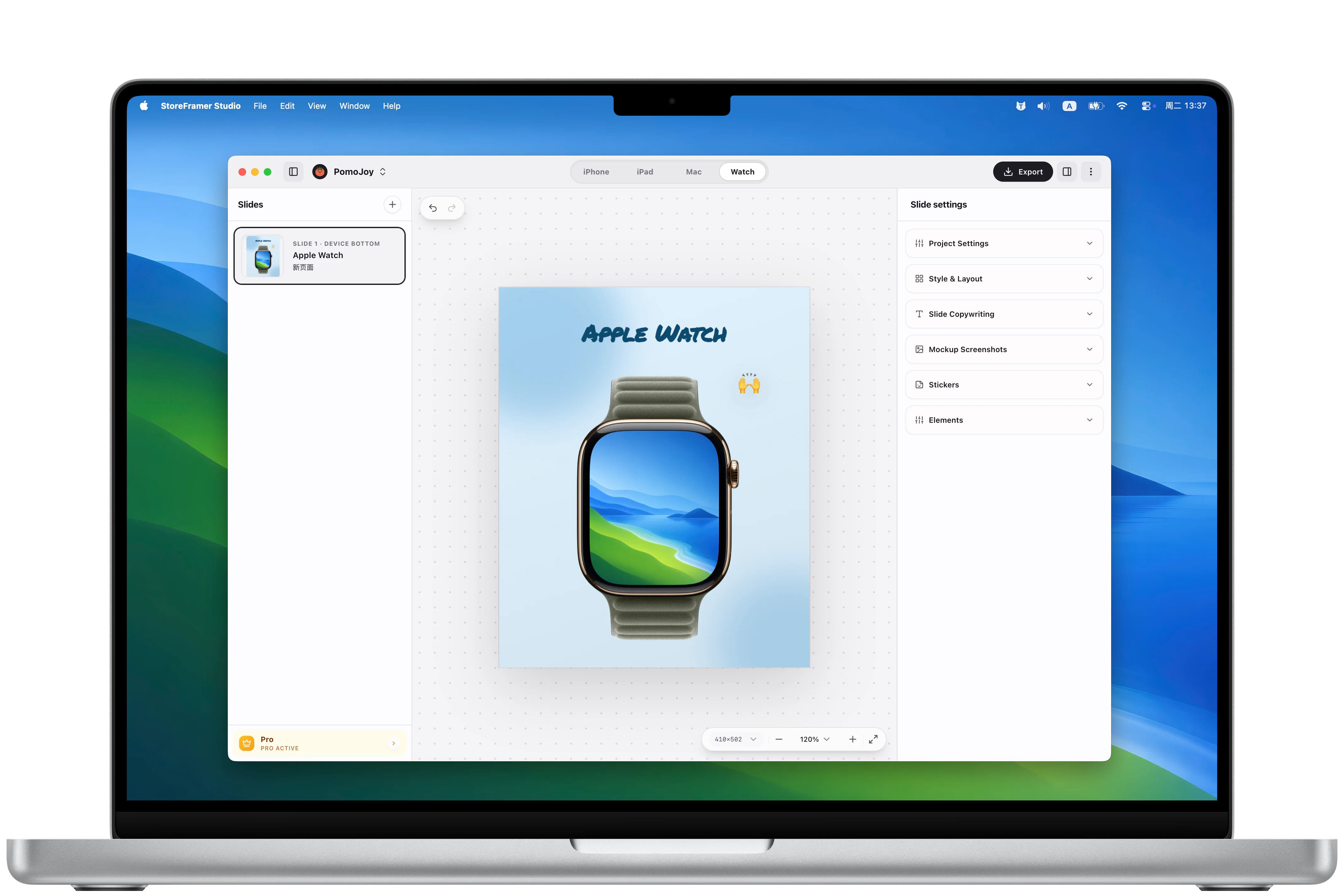Click the Pro crown icon
This screenshot has width=1344, height=896.
click(x=247, y=743)
